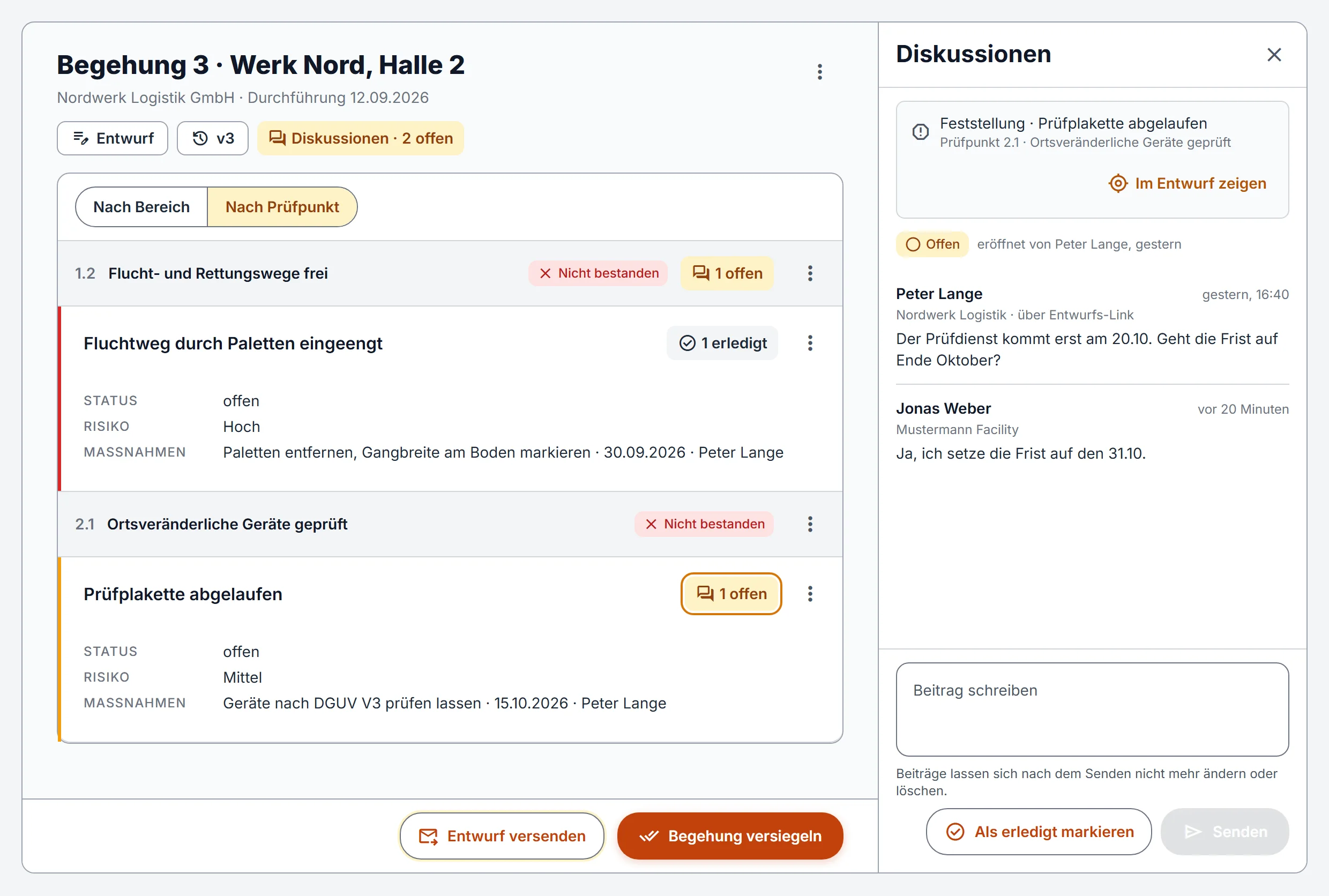Click Entwurf versenden
The image size is (1329, 896).
coord(502,836)
